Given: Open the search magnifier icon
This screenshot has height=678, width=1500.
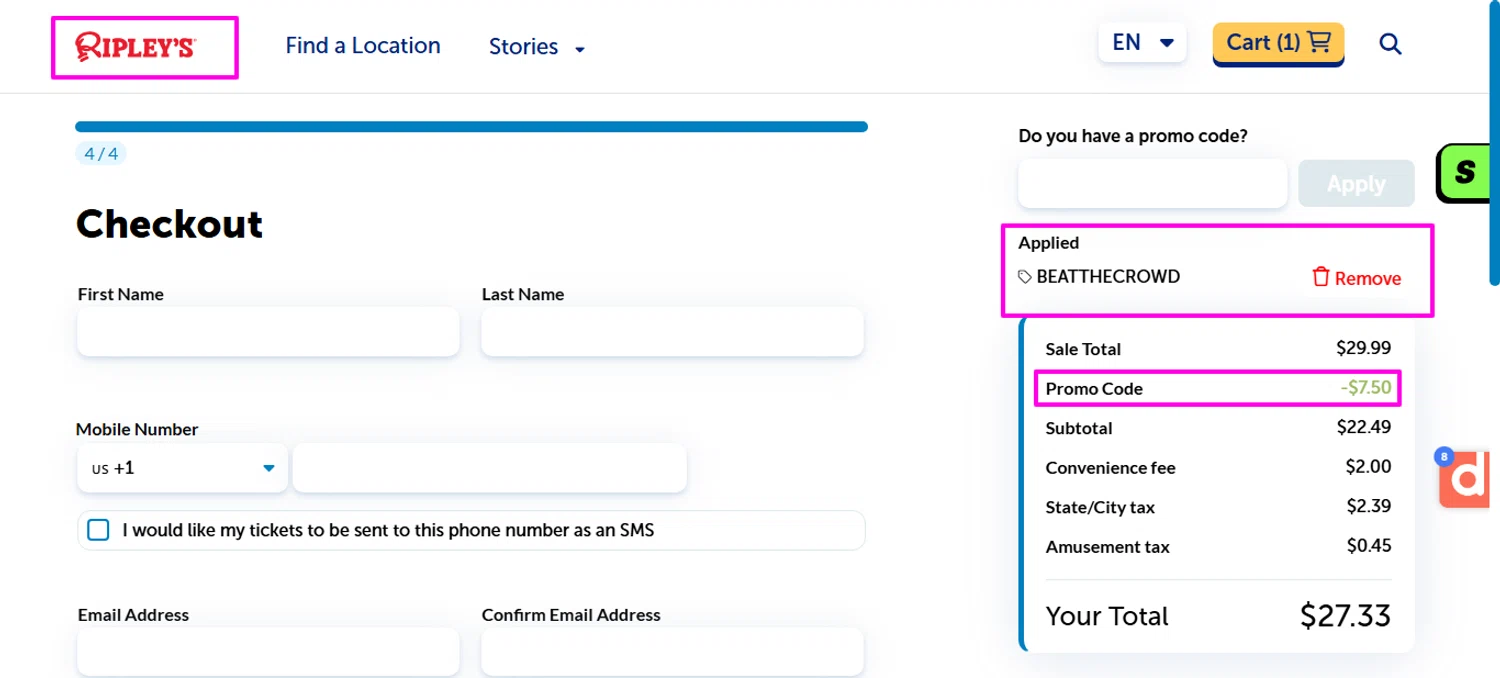Looking at the screenshot, I should click(1390, 44).
